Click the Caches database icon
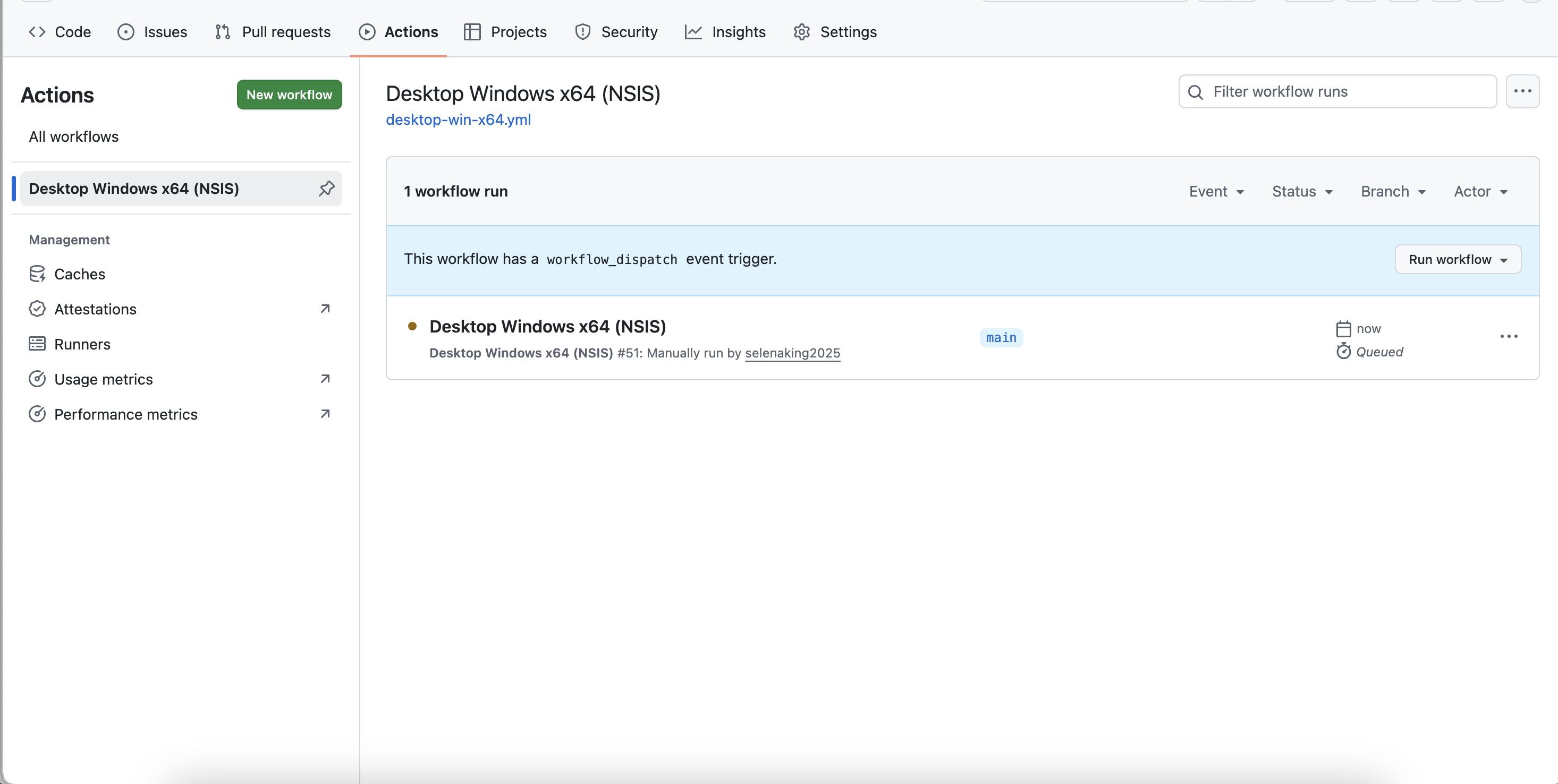The image size is (1558, 784). click(38, 274)
